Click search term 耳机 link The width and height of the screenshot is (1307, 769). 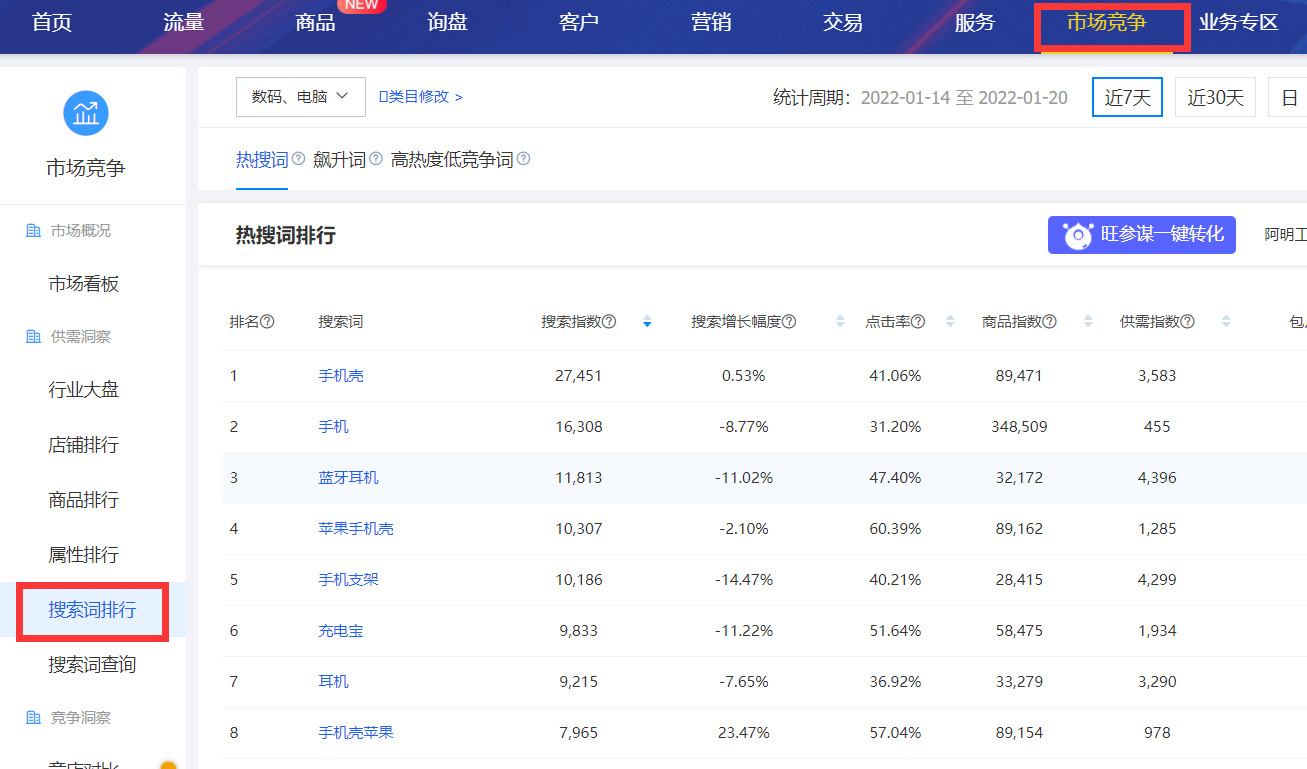(x=334, y=682)
